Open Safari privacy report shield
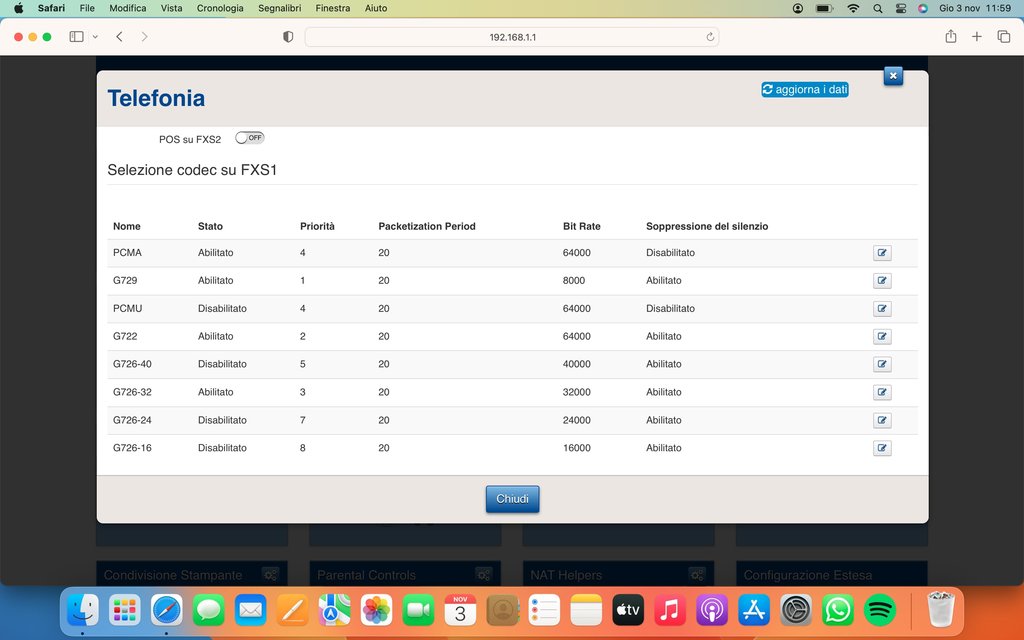The width and height of the screenshot is (1024, 640). 288,37
